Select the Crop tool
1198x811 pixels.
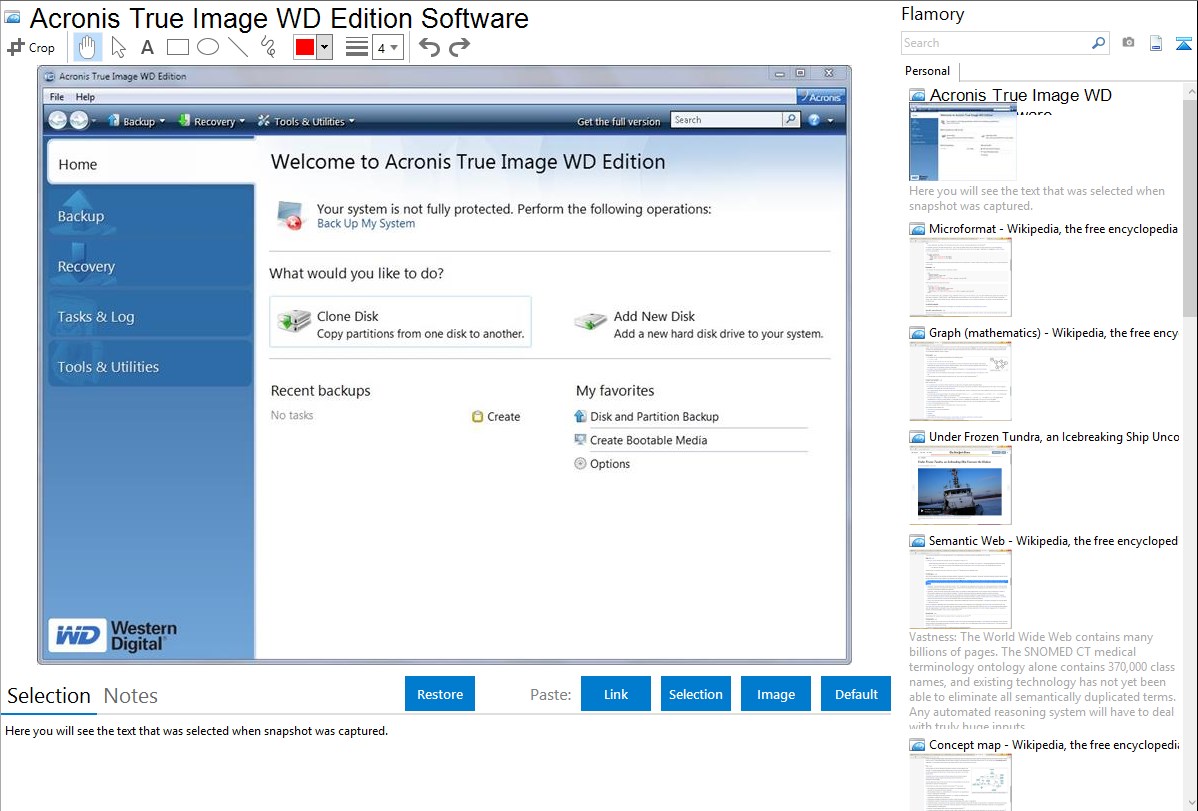pos(31,47)
